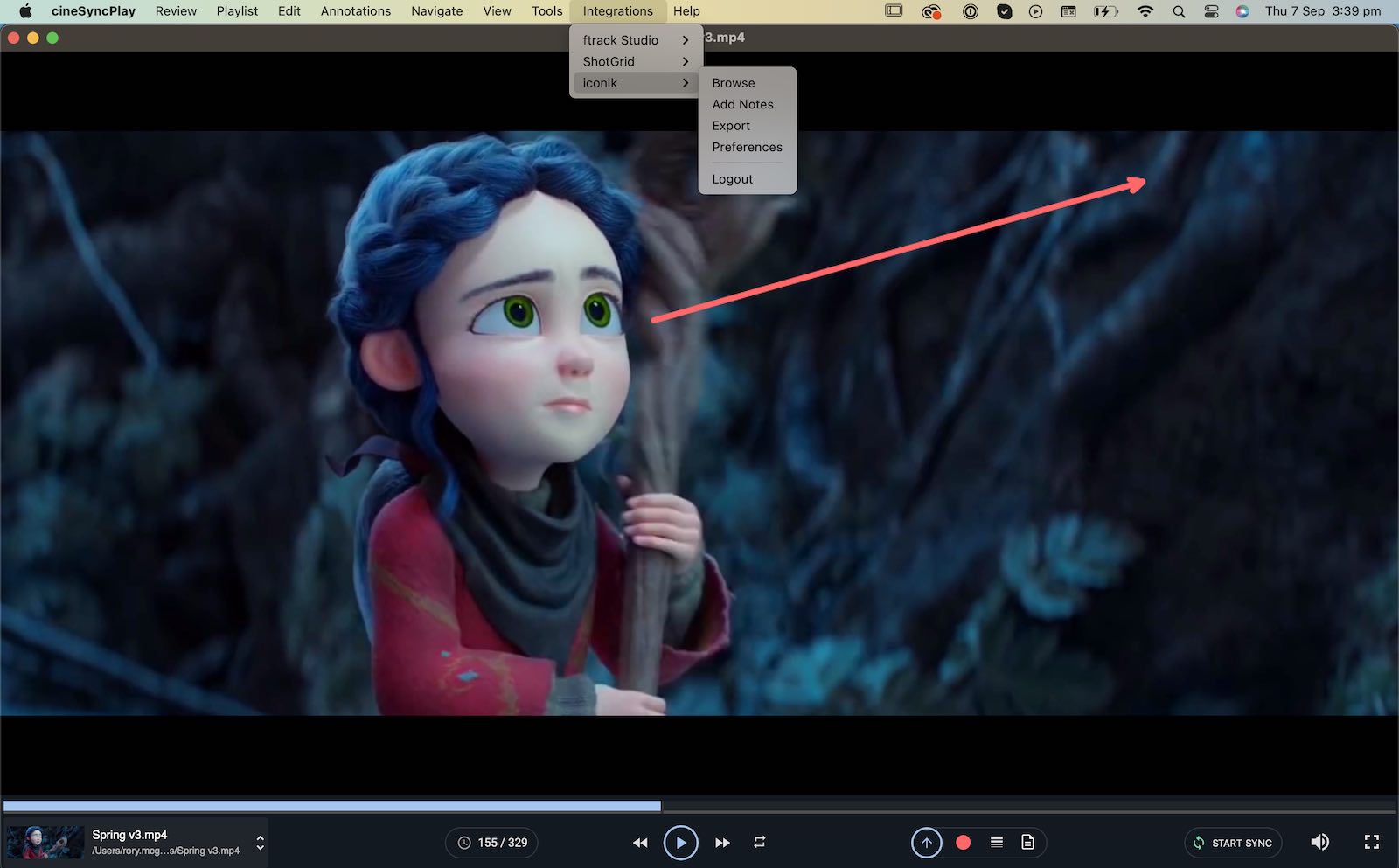Click the Spring v3.mp4 thumbnail
1399x868 pixels.
click(45, 843)
